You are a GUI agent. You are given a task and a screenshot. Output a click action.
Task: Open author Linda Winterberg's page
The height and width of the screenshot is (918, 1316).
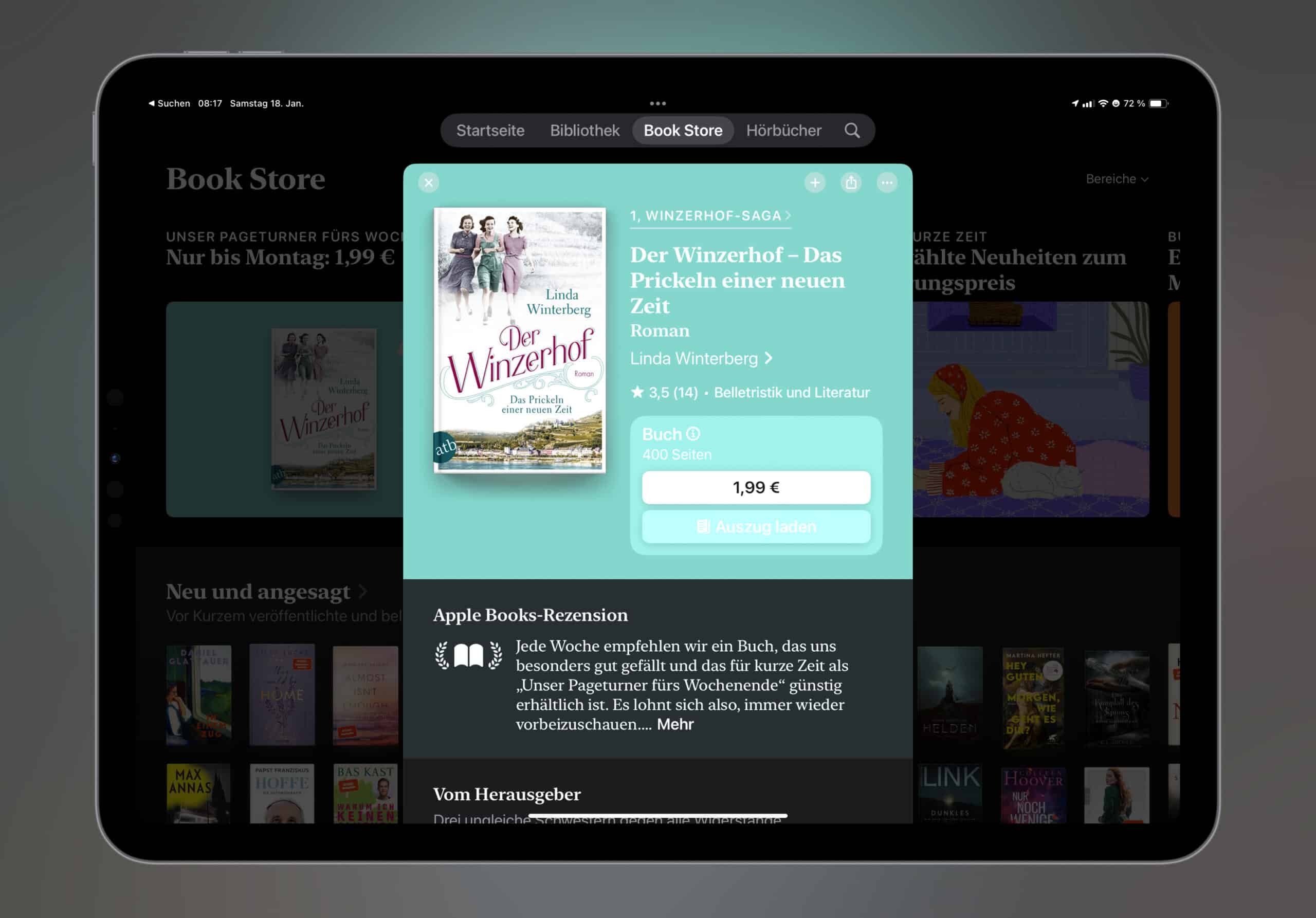(701, 358)
